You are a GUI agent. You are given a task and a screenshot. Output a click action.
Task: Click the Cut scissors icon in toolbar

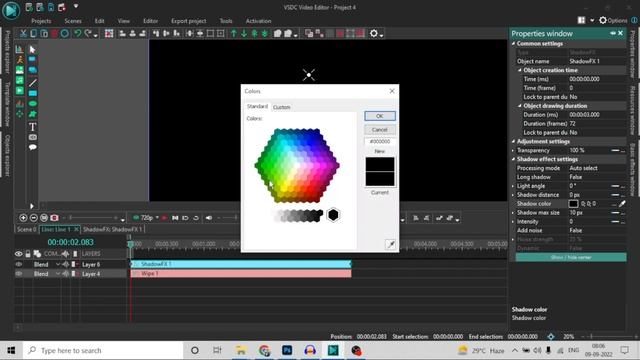pyautogui.click(x=23, y=33)
